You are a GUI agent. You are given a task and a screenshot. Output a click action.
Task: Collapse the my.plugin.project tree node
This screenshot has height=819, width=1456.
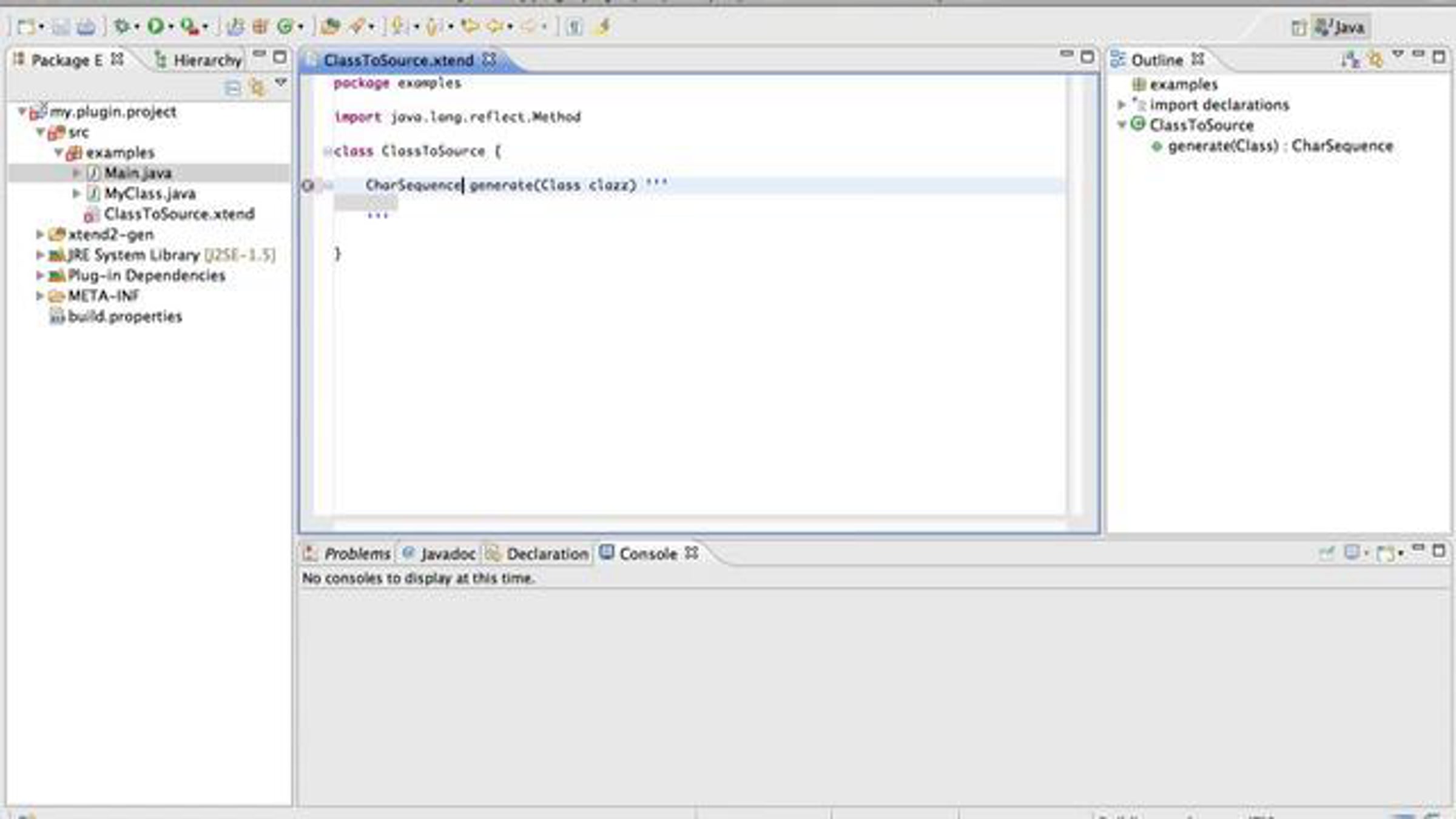click(x=22, y=111)
